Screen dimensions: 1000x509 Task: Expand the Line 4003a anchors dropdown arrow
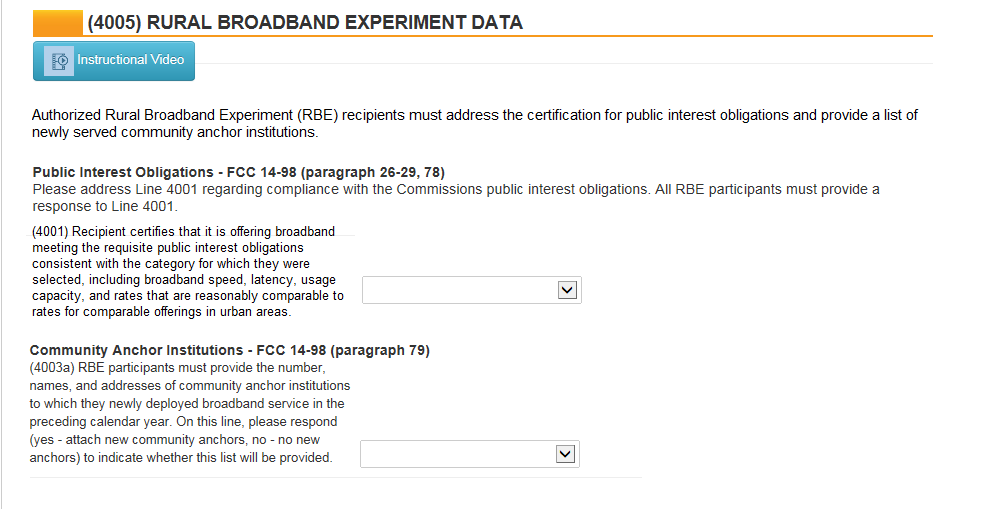565,454
